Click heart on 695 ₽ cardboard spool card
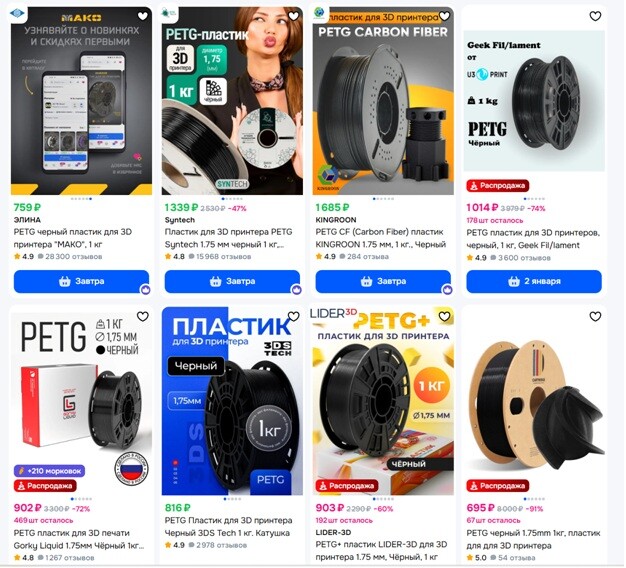626x568 pixels. click(595, 317)
